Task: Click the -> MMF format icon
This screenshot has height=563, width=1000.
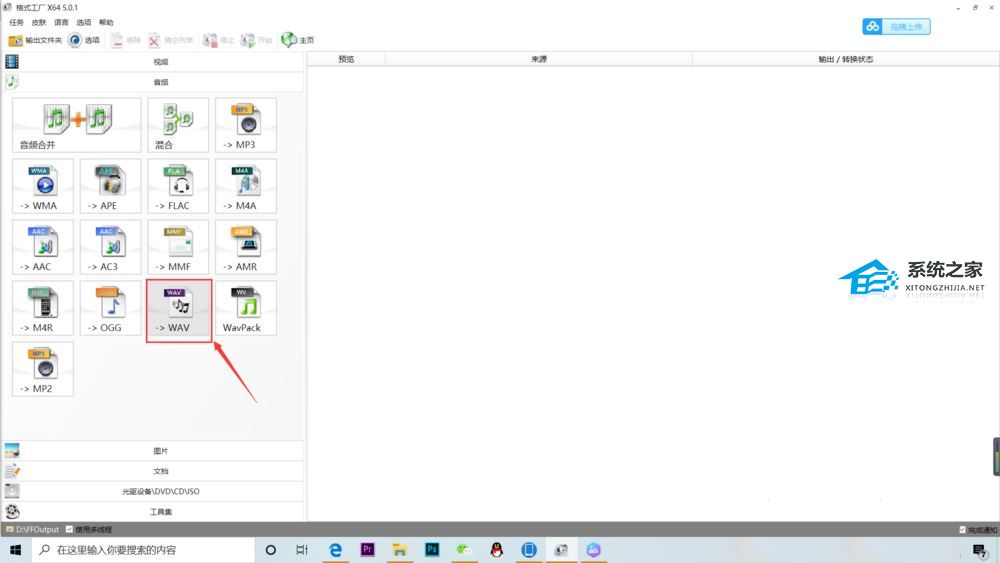Action: coord(178,247)
